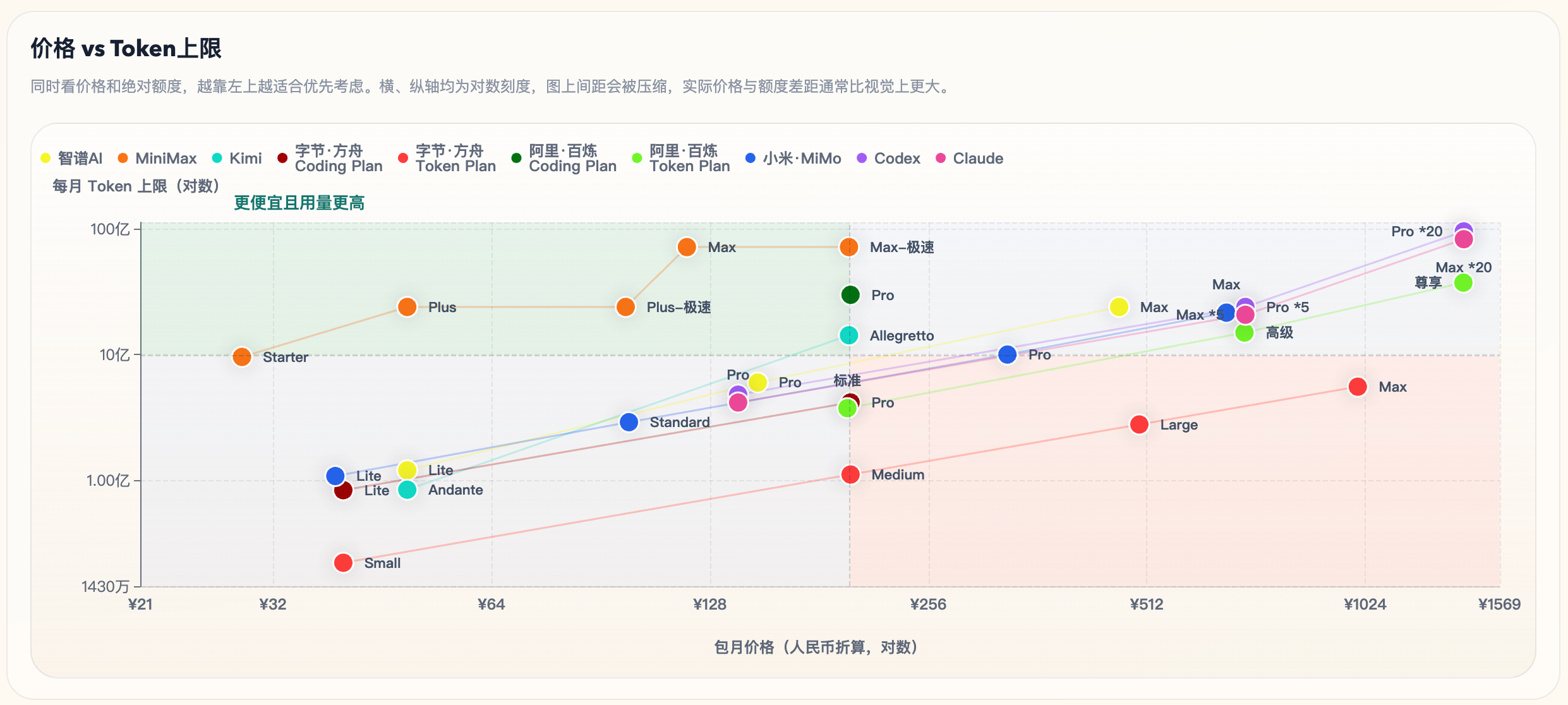The width and height of the screenshot is (1568, 705).
Task: Select the teal Allegretto data point
Action: 849,335
